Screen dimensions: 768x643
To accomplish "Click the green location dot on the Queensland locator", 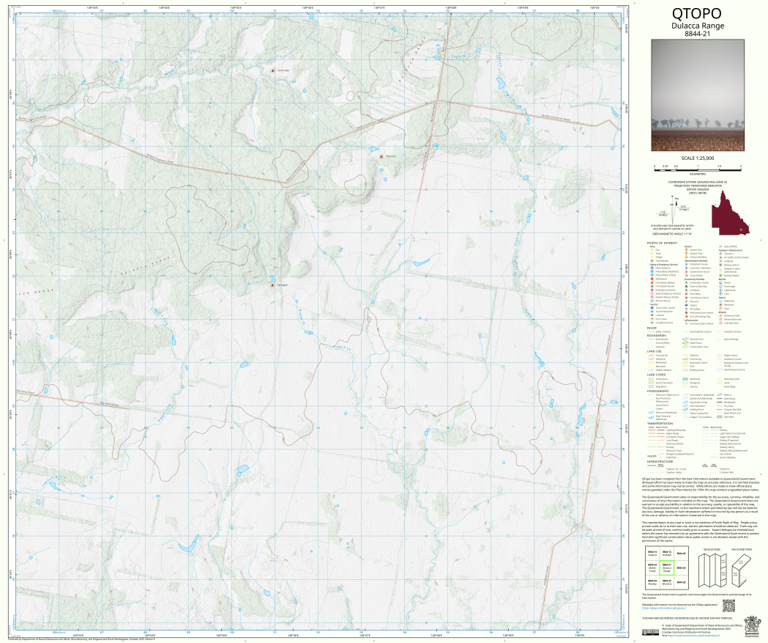I will [x=741, y=230].
